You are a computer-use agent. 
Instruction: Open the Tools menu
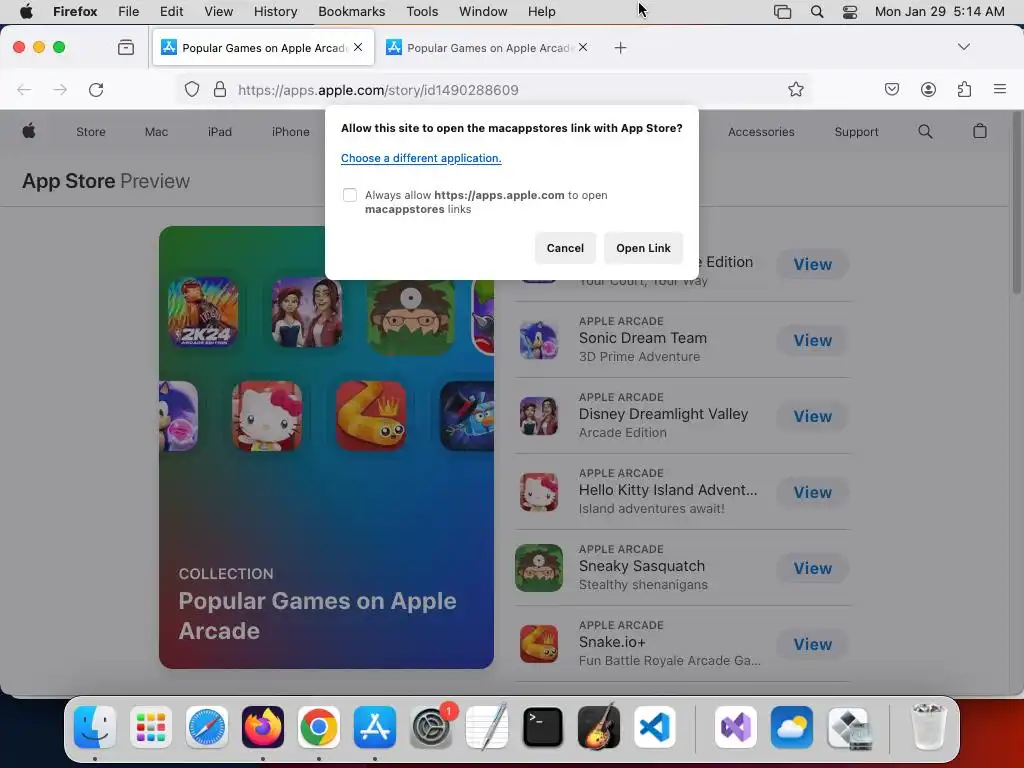coord(422,12)
